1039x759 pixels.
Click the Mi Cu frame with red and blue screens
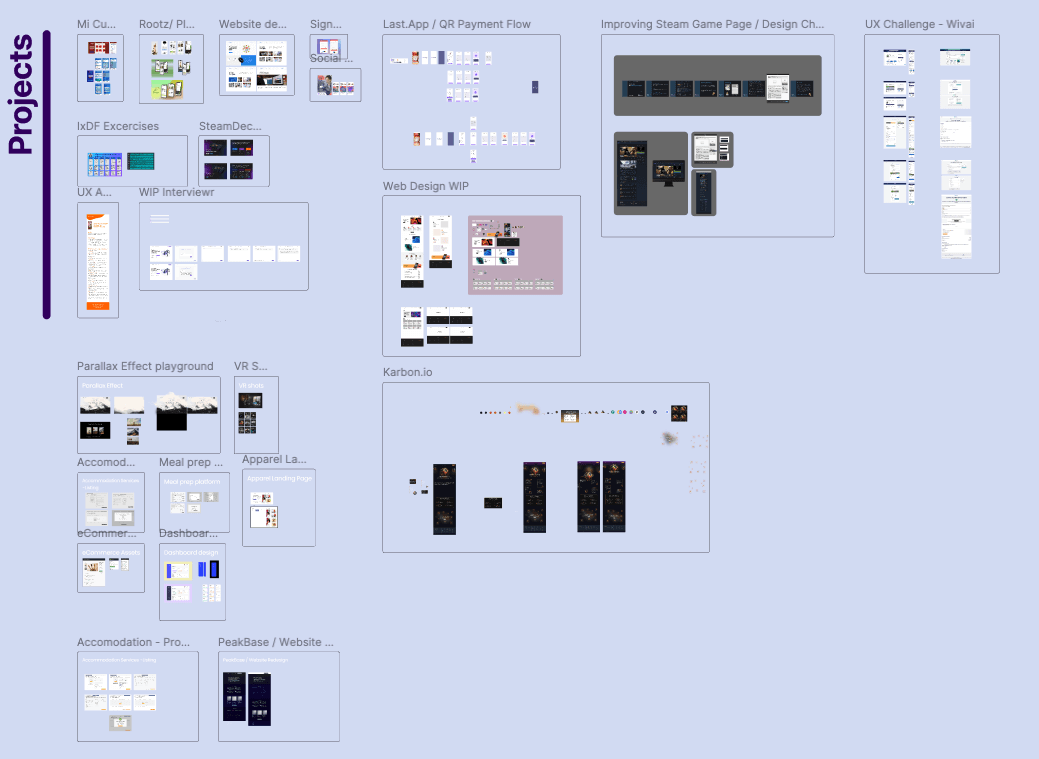(100, 68)
